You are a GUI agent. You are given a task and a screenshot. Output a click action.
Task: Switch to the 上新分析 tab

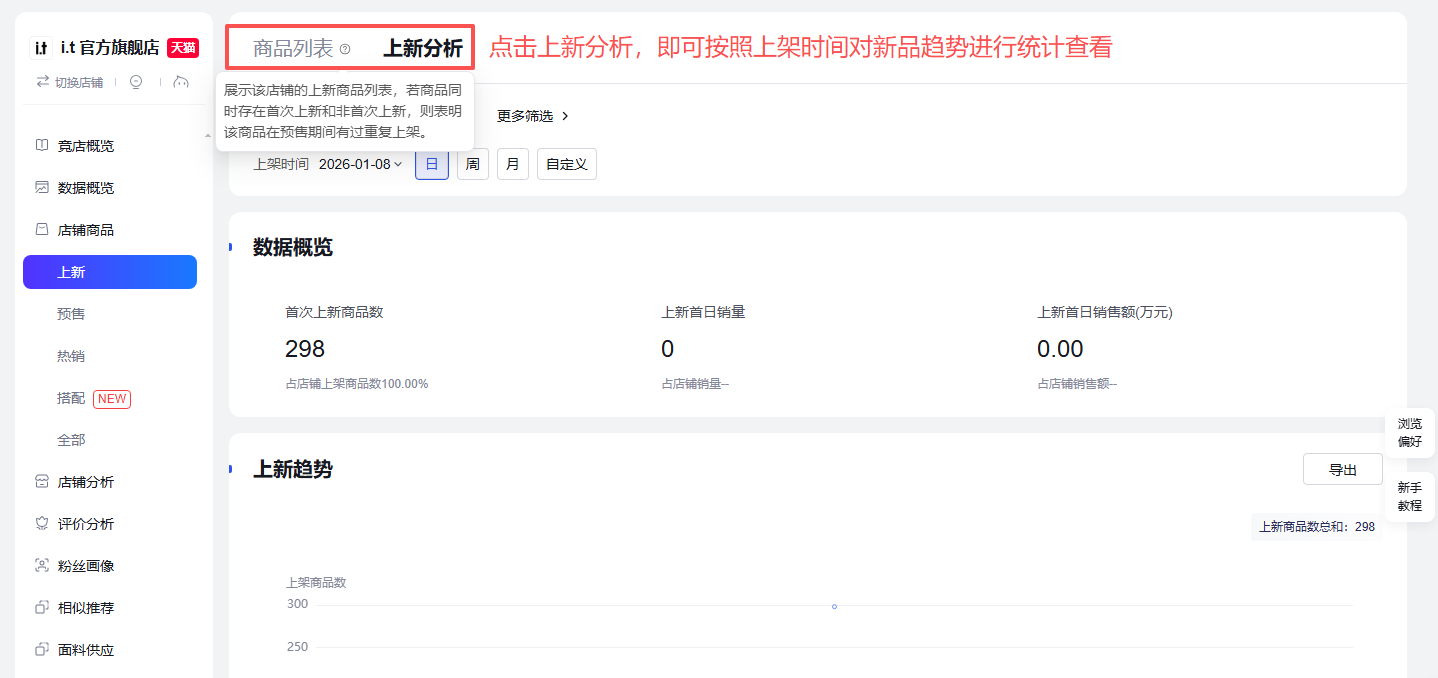[x=423, y=48]
